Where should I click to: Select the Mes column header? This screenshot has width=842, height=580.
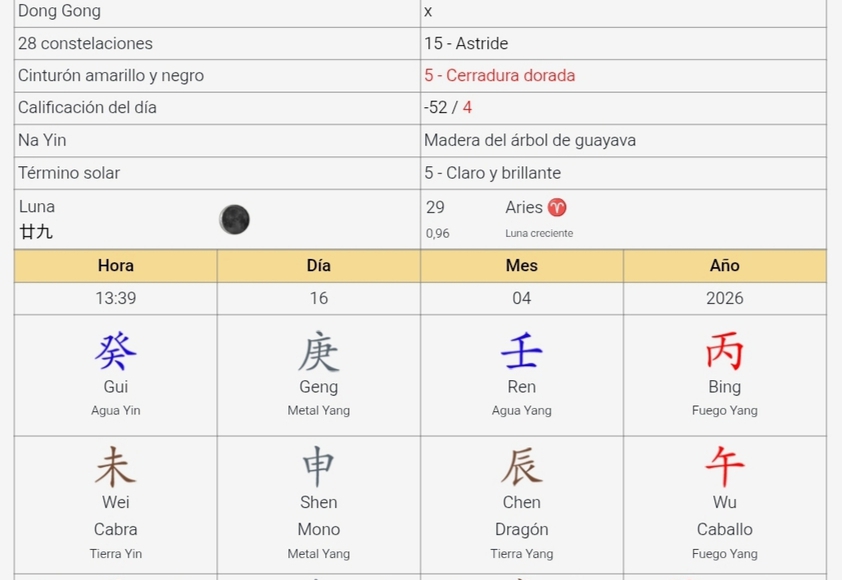coord(521,266)
